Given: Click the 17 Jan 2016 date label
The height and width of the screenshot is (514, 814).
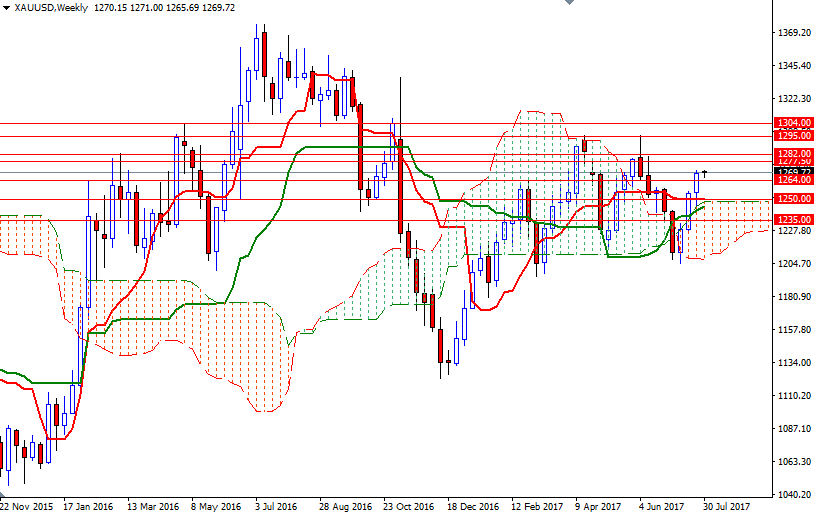Looking at the screenshot, I should pyautogui.click(x=88, y=507).
